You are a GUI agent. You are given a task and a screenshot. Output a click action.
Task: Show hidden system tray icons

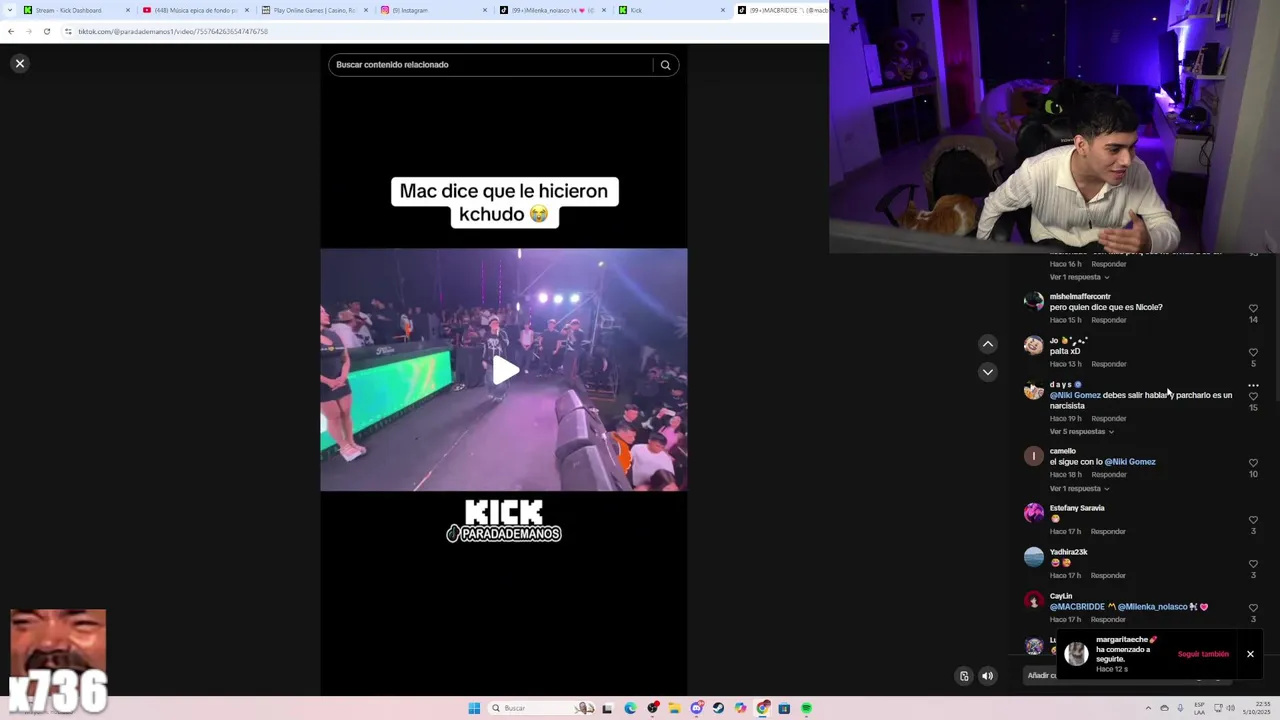pyautogui.click(x=1148, y=708)
